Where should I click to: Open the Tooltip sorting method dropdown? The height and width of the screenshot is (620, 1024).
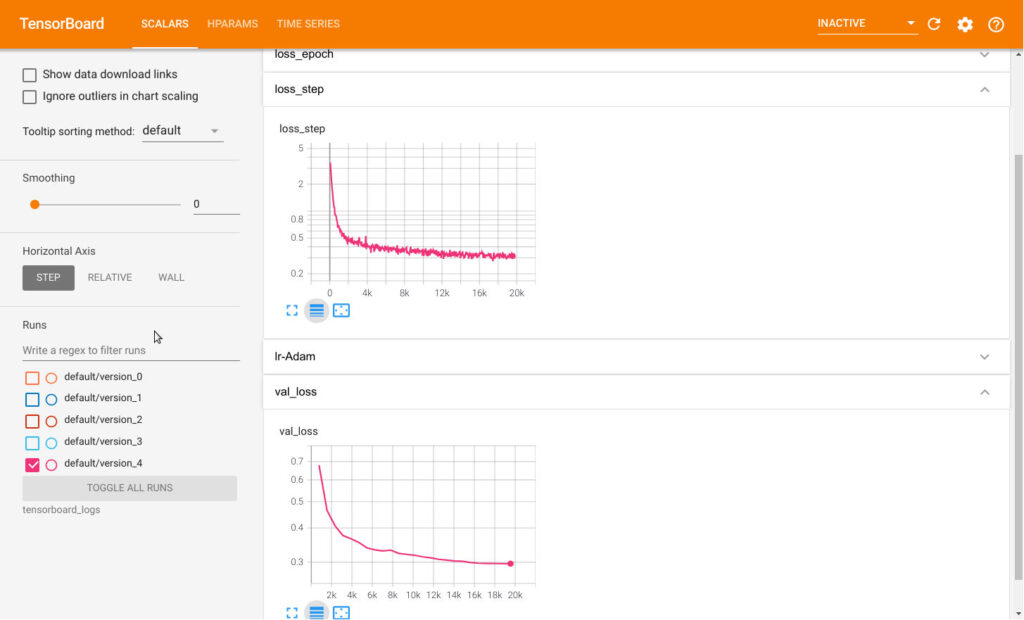[182, 131]
